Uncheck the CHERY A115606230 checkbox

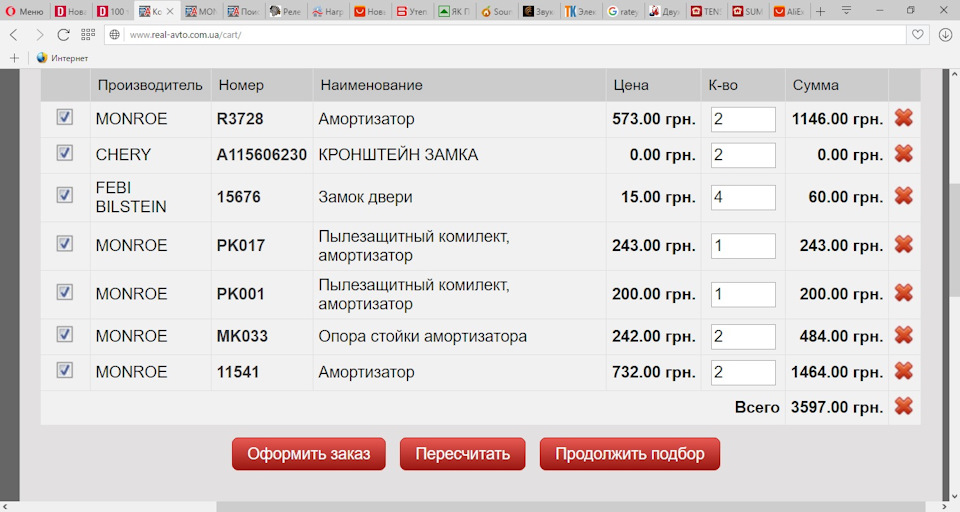pos(64,152)
